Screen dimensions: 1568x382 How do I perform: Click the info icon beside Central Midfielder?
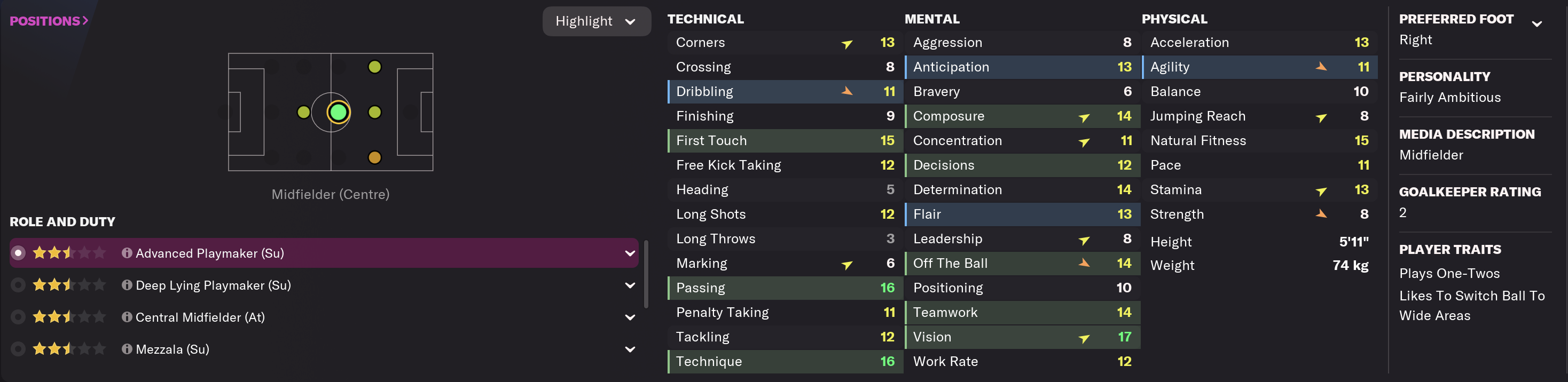[x=127, y=317]
